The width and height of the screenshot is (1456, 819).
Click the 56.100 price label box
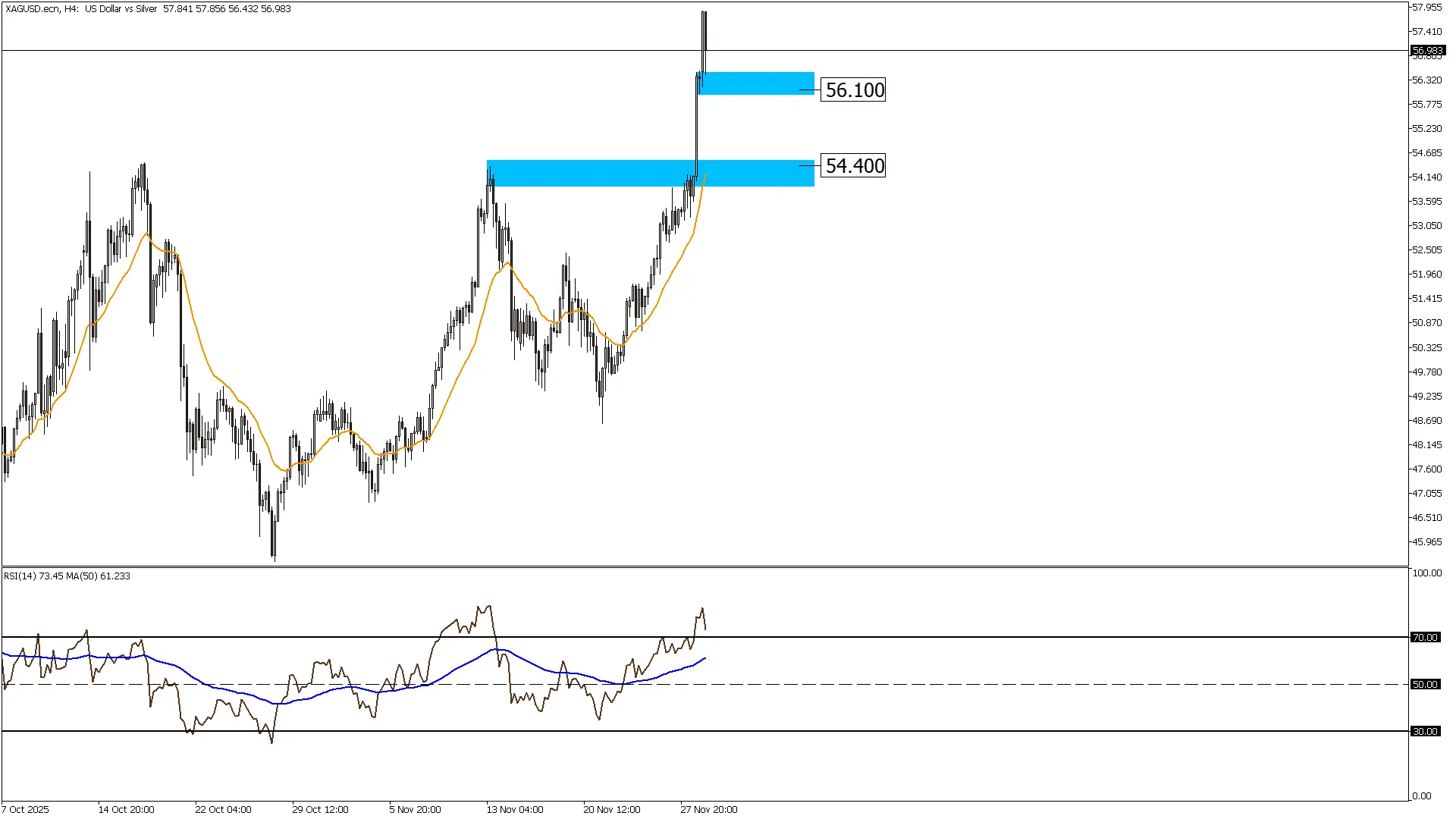click(854, 90)
